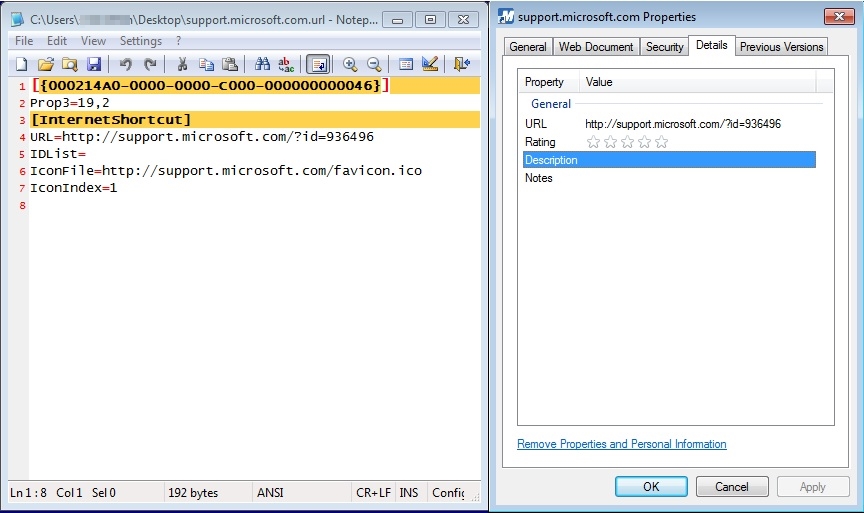Click the Customize Schemes ruler icon
This screenshot has width=864, height=513.
[430, 64]
